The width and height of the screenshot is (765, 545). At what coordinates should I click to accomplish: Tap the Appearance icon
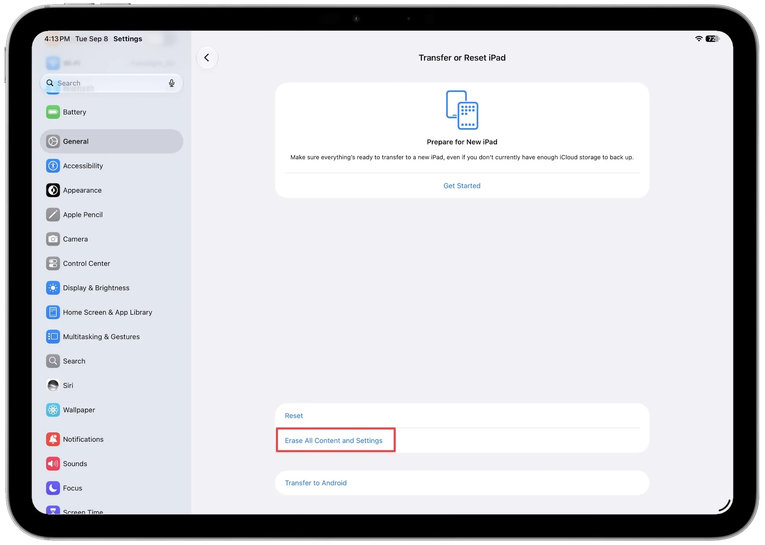click(x=53, y=190)
